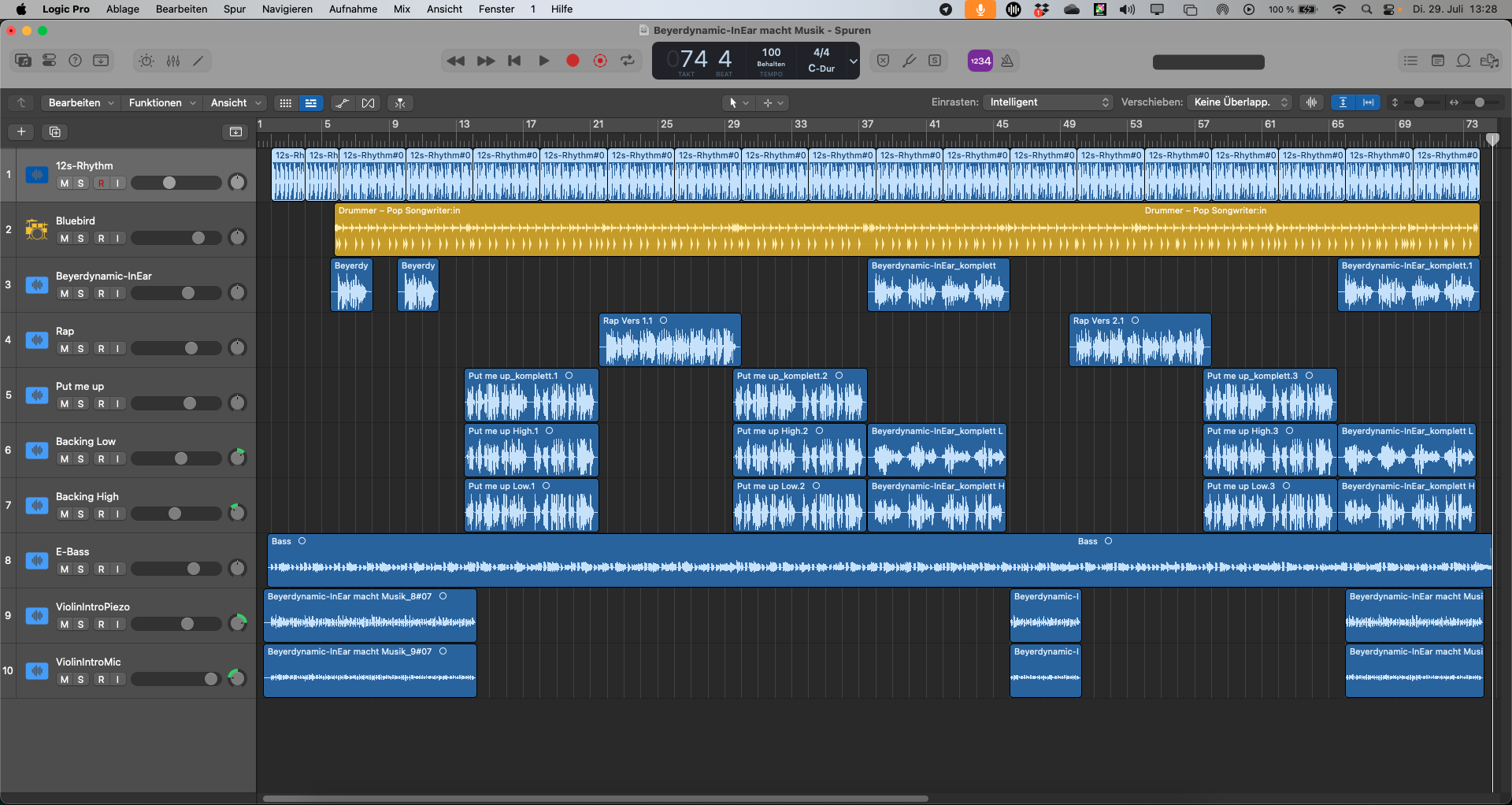Image resolution: width=1512 pixels, height=805 pixels.
Task: Solo the ViolinIntroMic track
Action: click(x=80, y=679)
